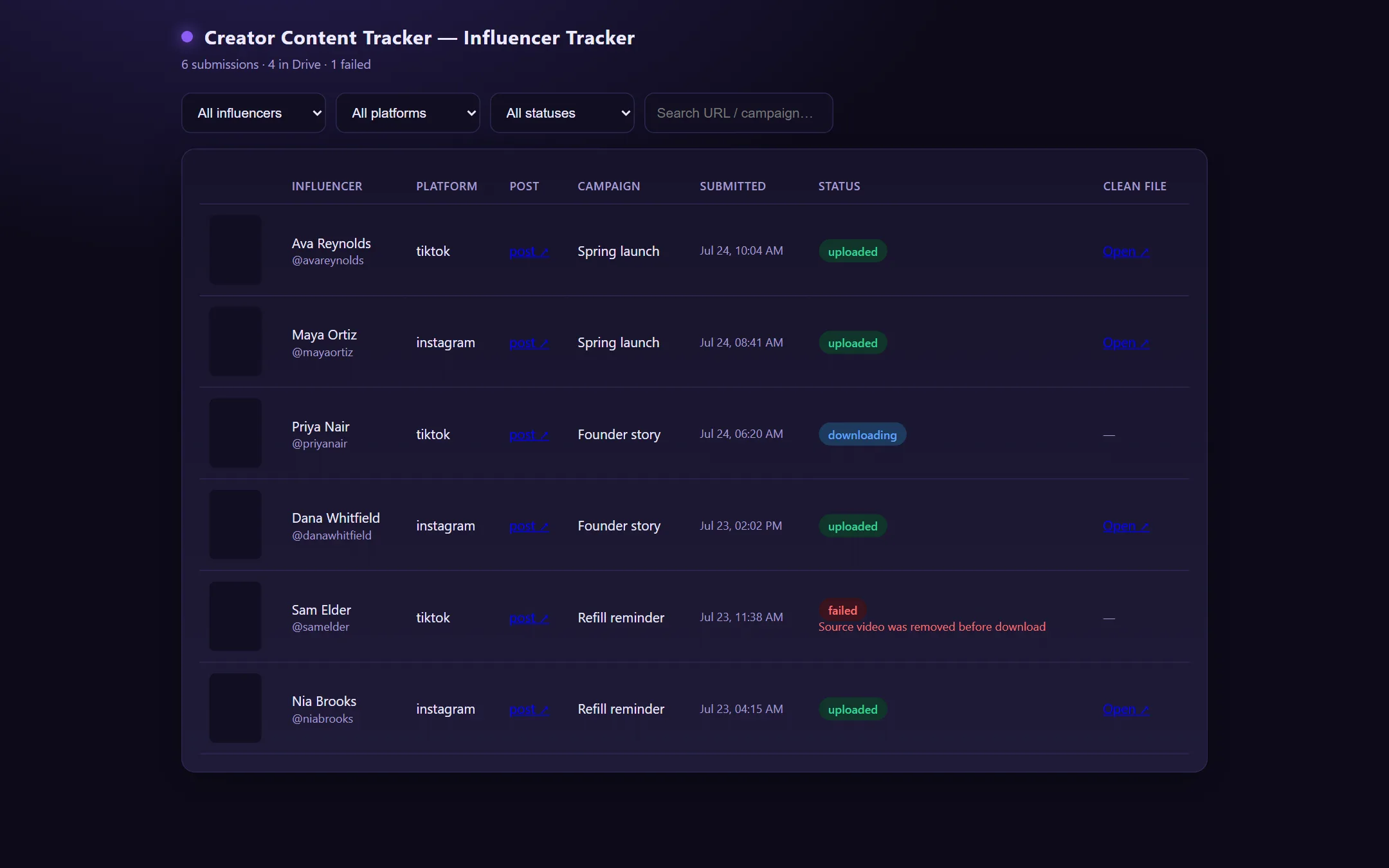Click the INFLUENCER column header
This screenshot has height=868, width=1389.
point(327,186)
